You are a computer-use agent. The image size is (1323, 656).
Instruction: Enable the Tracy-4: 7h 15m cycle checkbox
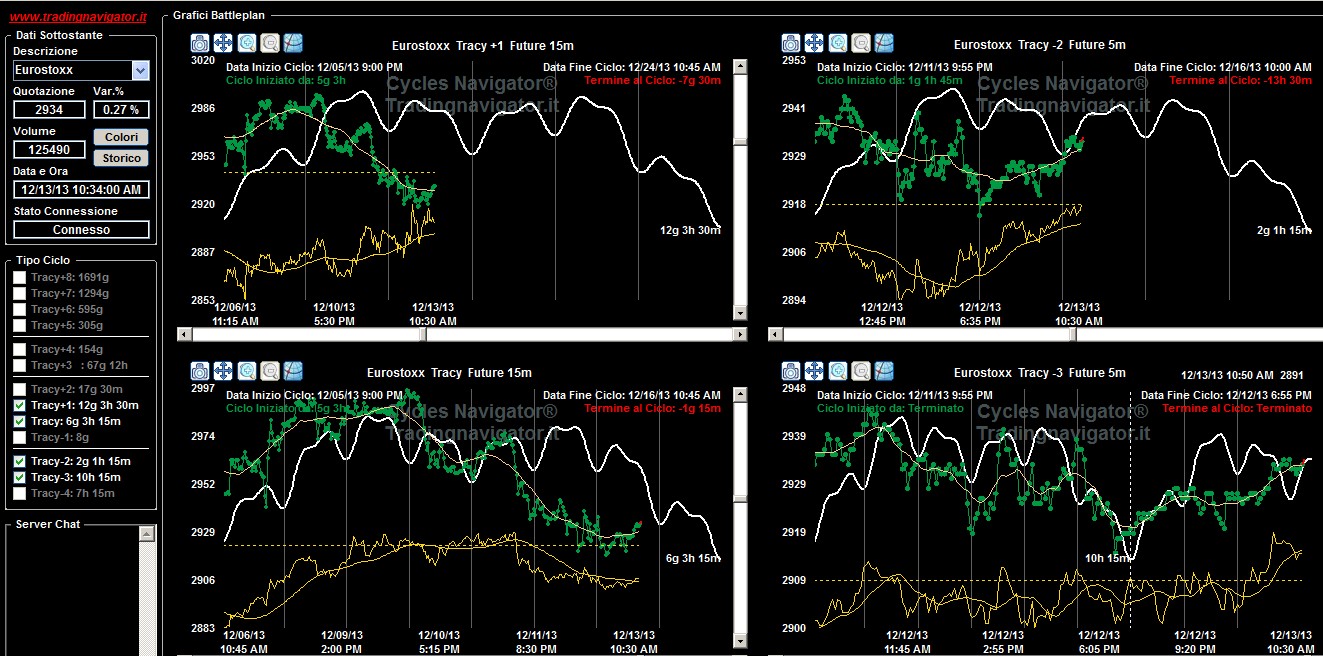[x=19, y=493]
